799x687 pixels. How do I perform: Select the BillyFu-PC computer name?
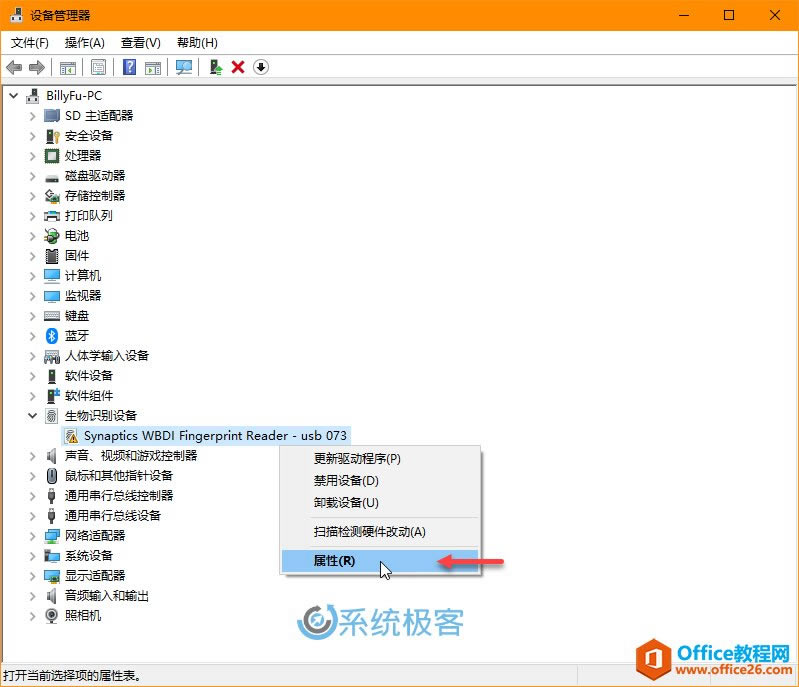tap(74, 95)
